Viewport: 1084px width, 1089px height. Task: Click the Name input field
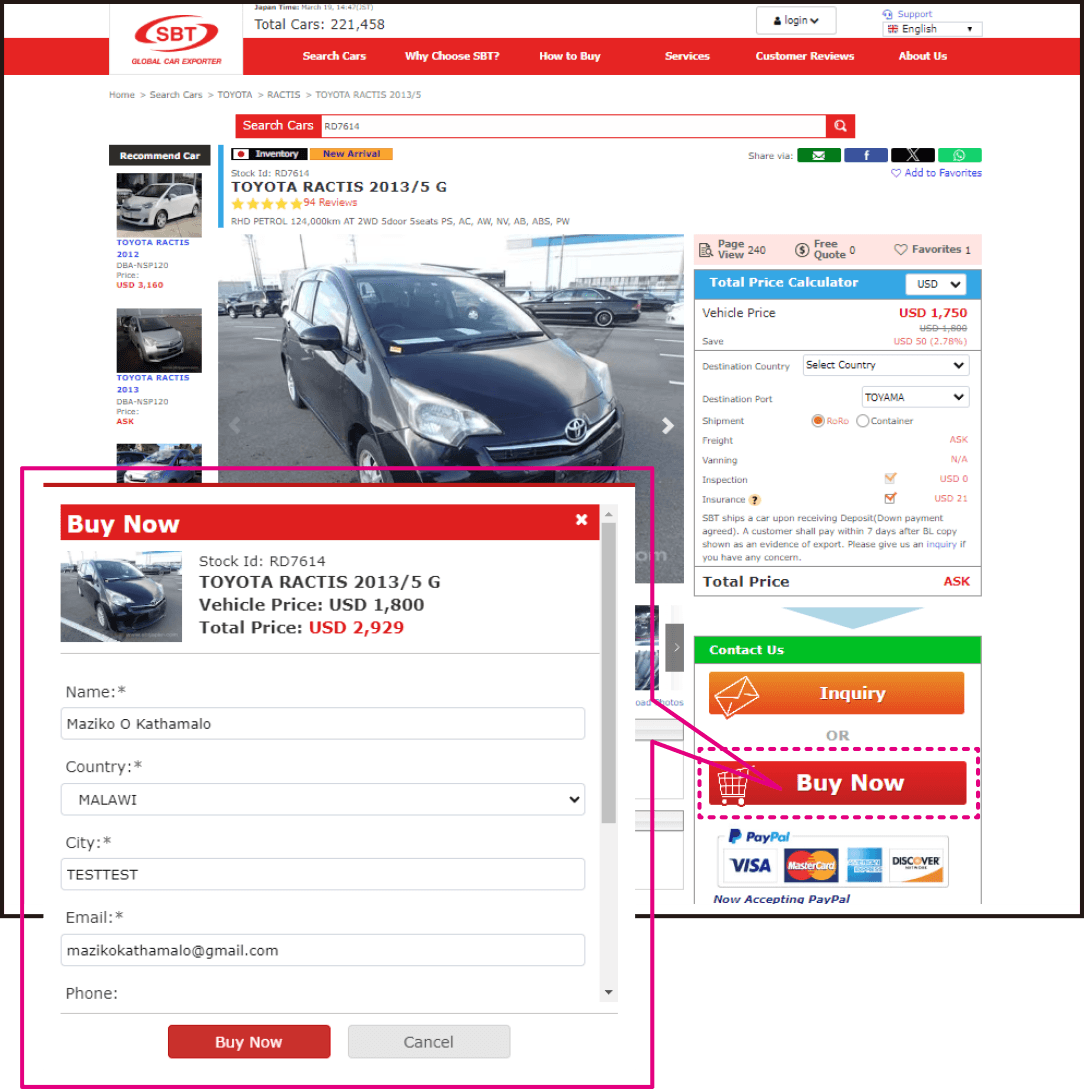point(323,724)
